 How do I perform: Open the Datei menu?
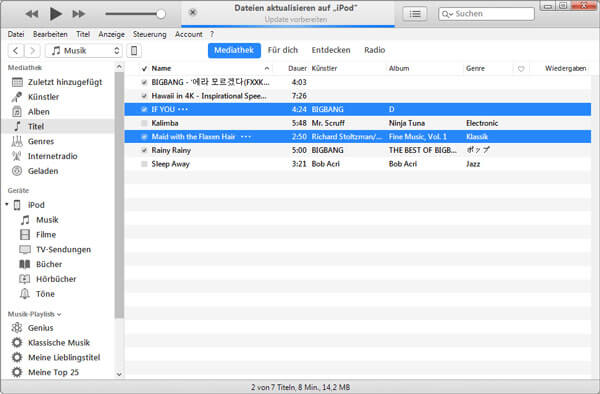point(16,34)
